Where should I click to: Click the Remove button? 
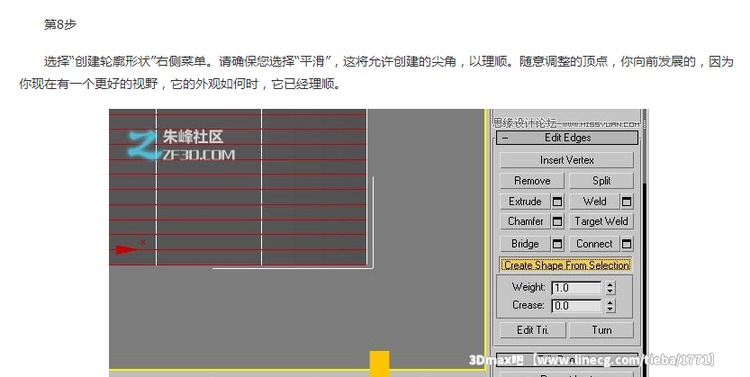point(532,181)
